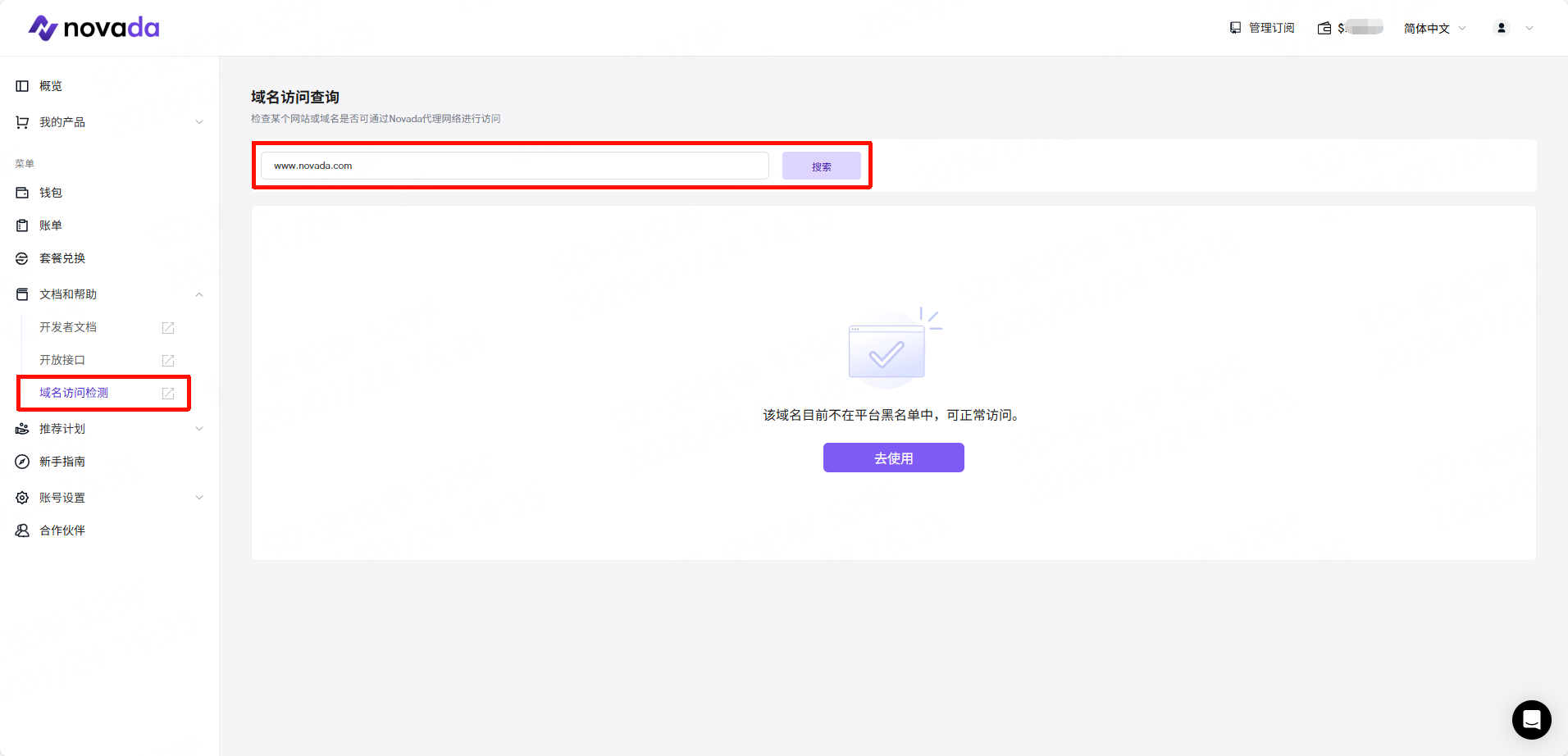Click the Novada logo
The height and width of the screenshot is (756, 1568).
tap(94, 28)
